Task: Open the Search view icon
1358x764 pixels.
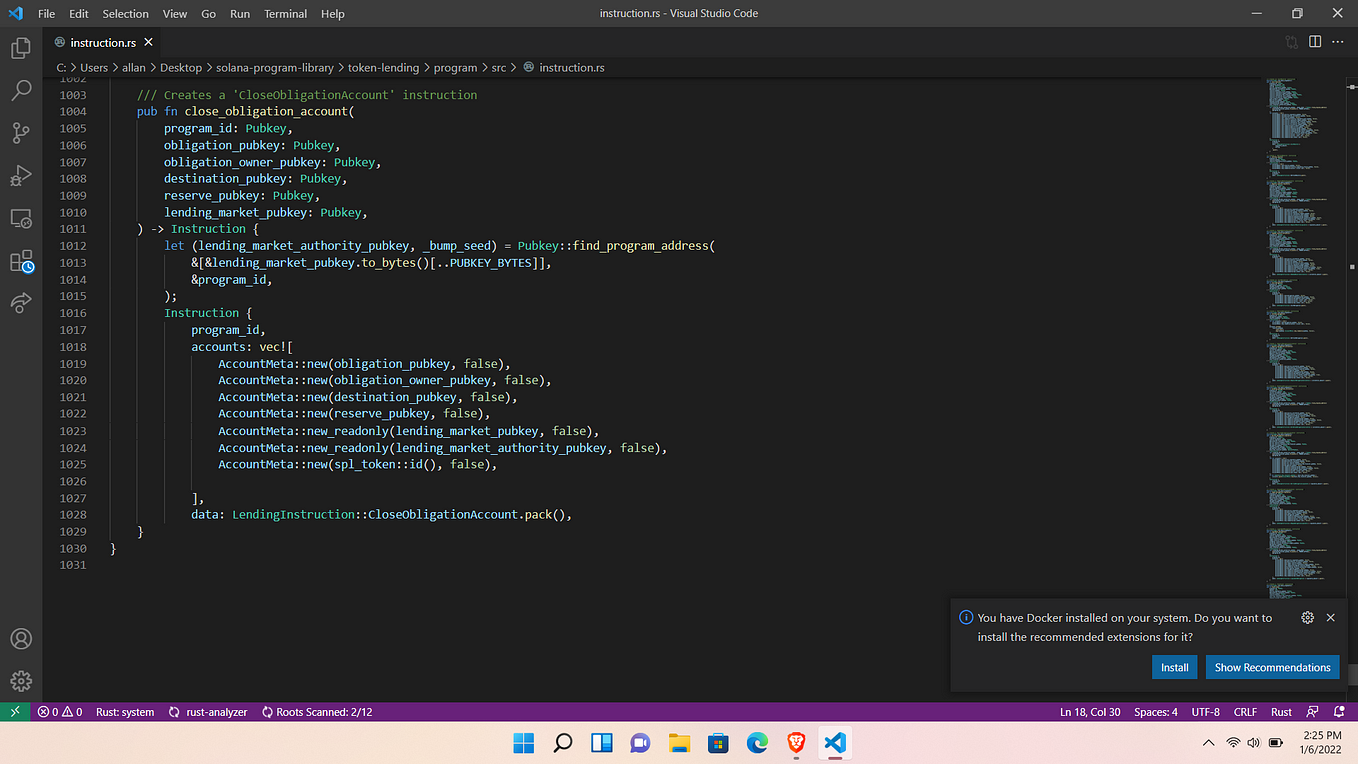Action: click(x=21, y=91)
